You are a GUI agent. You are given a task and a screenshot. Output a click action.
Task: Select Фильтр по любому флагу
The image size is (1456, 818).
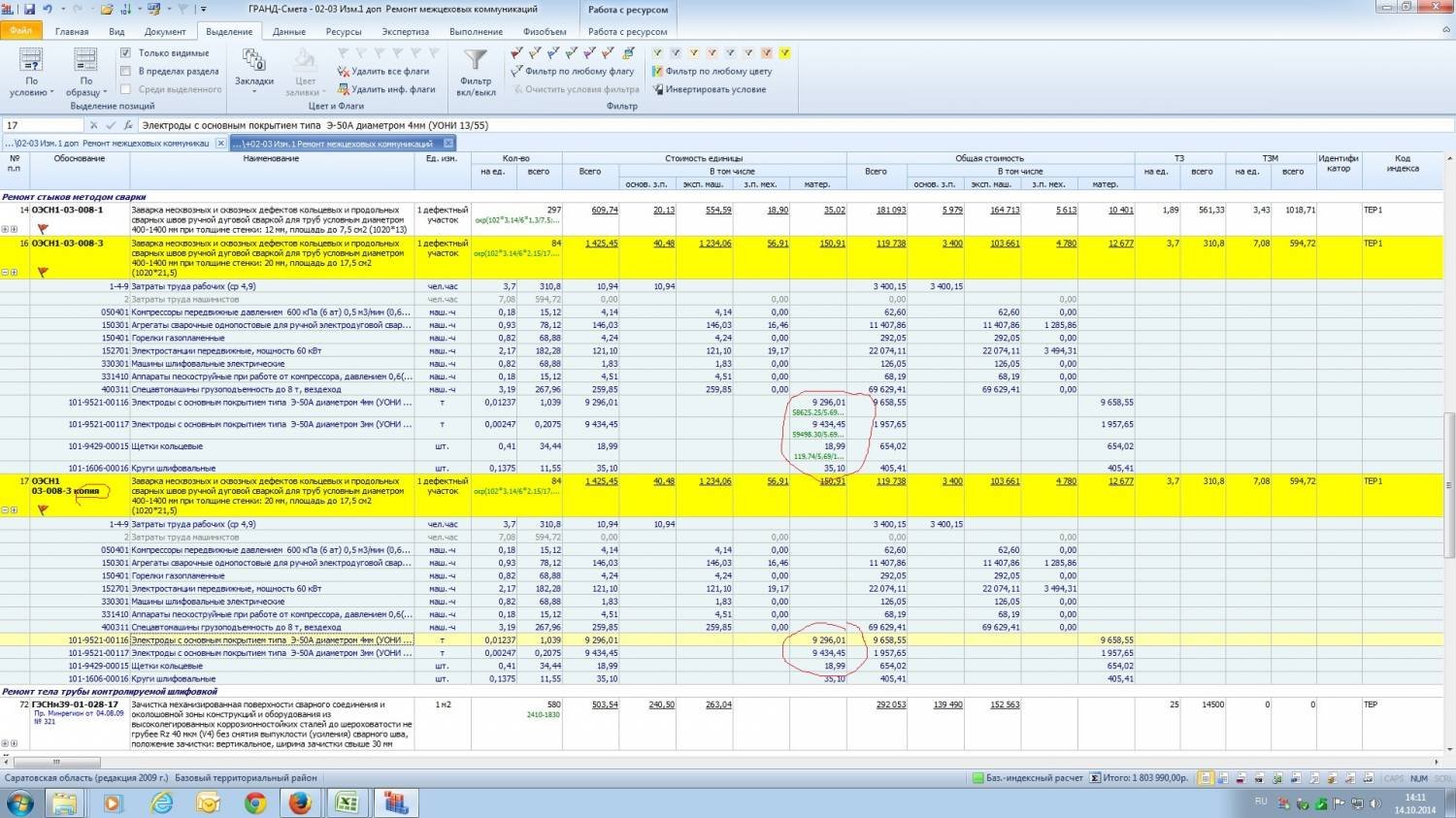(x=573, y=71)
